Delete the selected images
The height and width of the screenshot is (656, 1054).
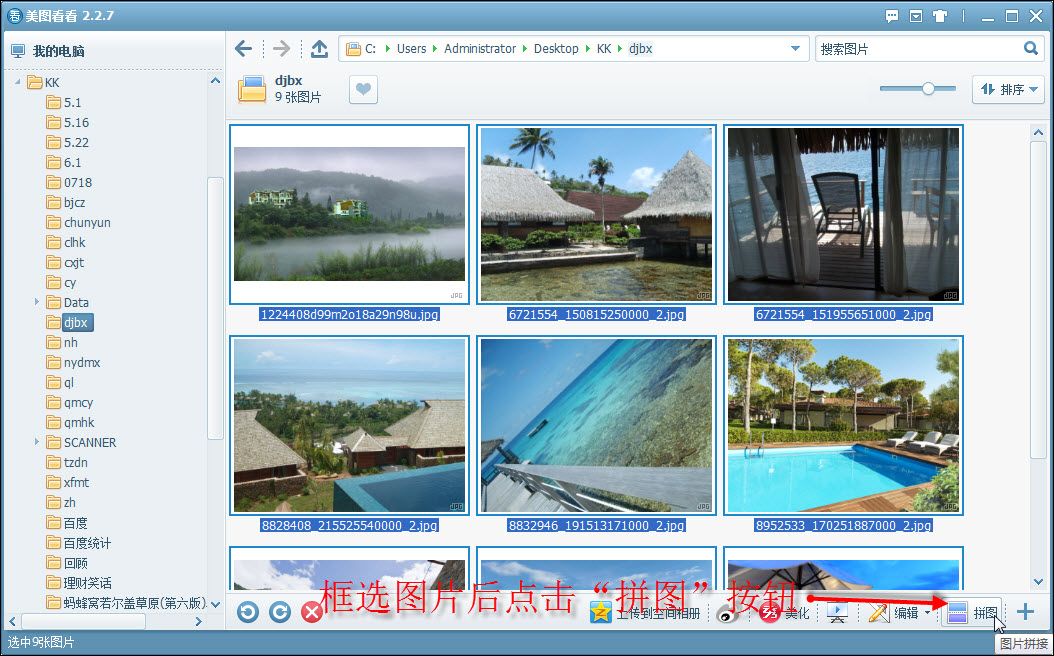311,612
